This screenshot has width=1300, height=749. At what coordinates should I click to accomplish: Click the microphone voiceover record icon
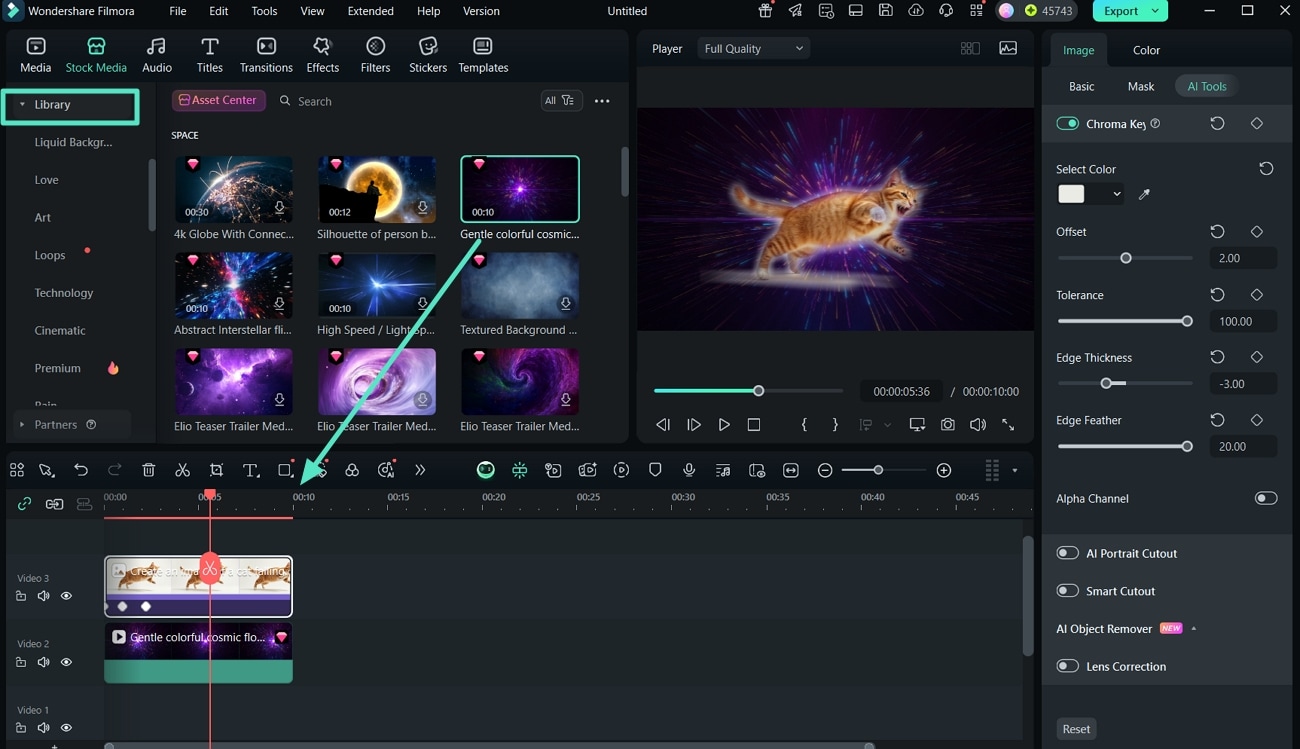pos(689,470)
